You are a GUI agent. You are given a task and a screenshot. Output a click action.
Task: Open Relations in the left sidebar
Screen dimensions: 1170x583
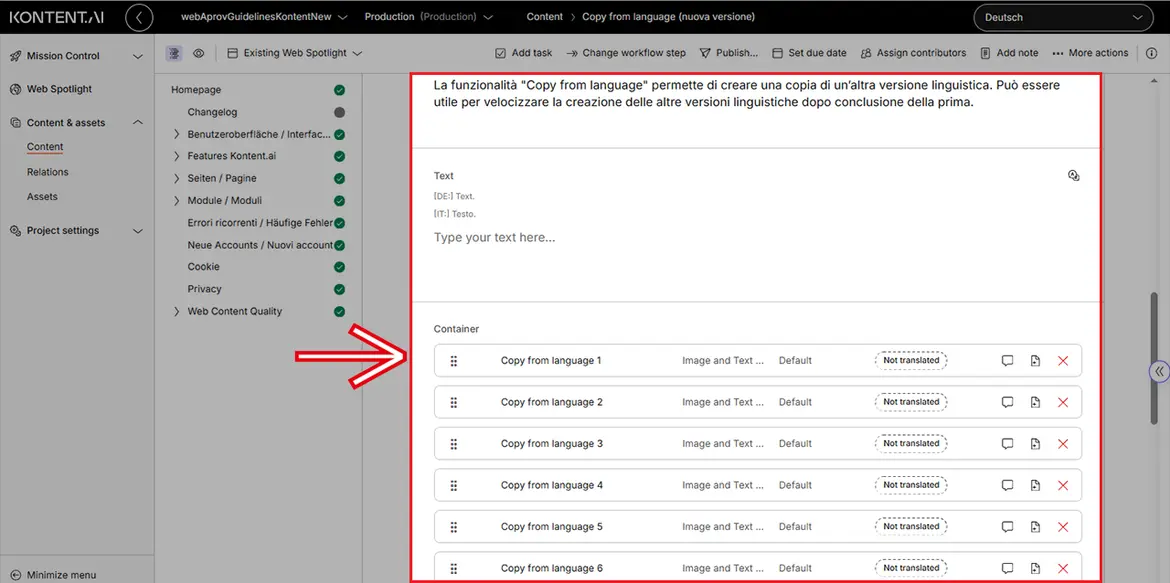coord(47,172)
